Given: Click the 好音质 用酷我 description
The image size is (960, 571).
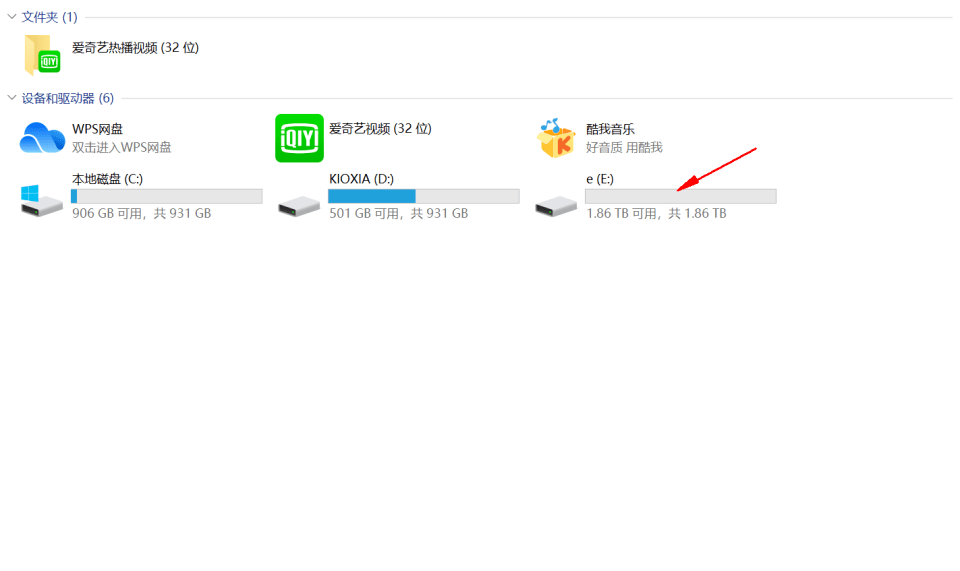Looking at the screenshot, I should click(x=624, y=147).
